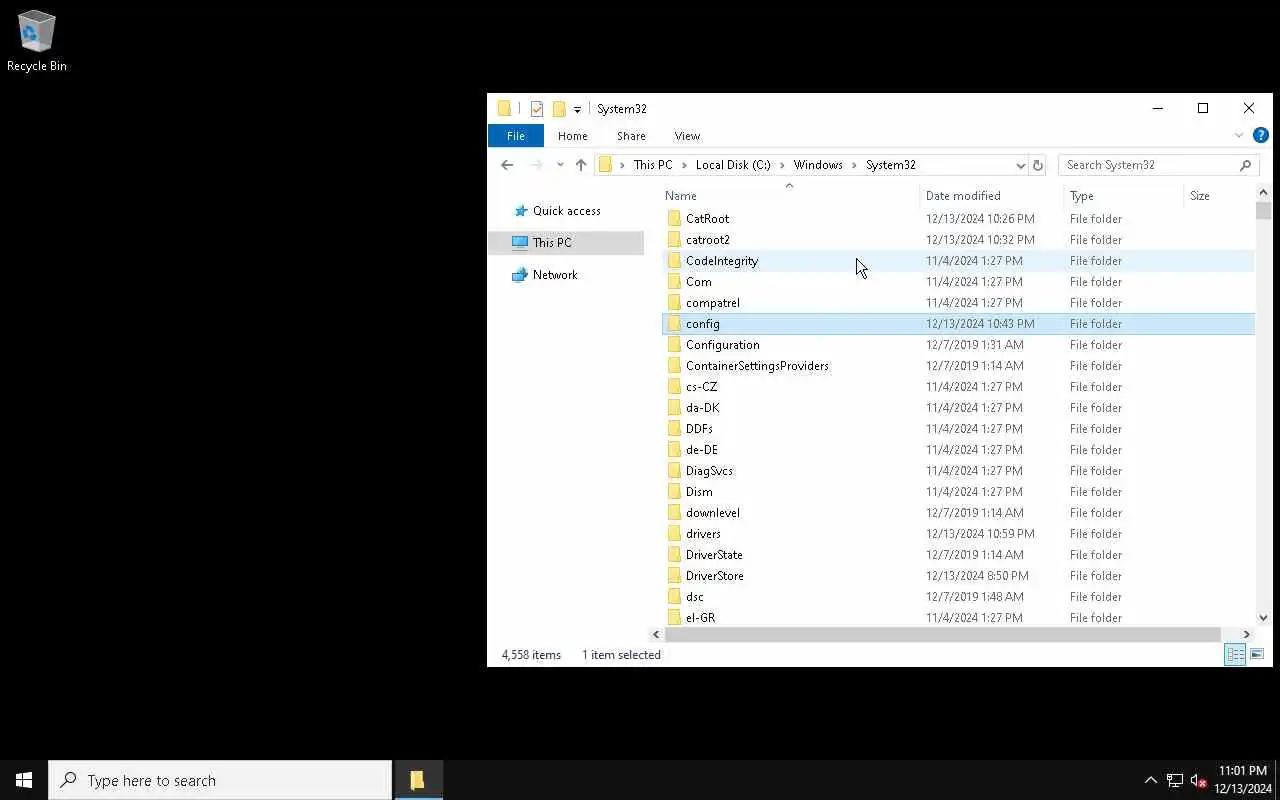This screenshot has height=800, width=1280.
Task: Select the CatRoot folder icon
Action: pyautogui.click(x=675, y=219)
